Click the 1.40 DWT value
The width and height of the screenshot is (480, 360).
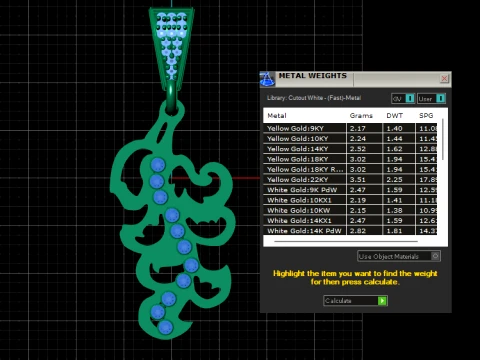click(394, 128)
